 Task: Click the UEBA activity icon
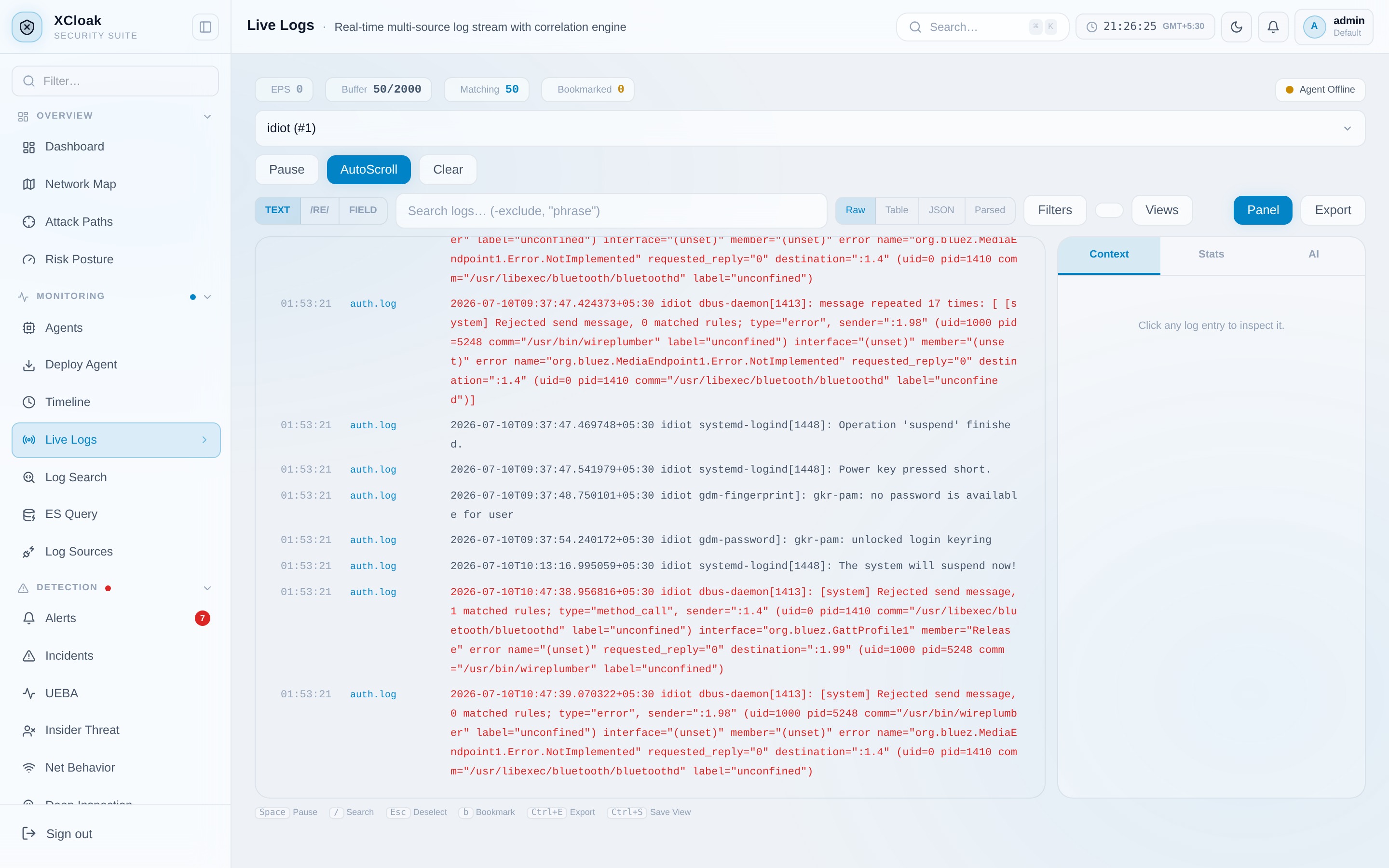click(x=29, y=693)
